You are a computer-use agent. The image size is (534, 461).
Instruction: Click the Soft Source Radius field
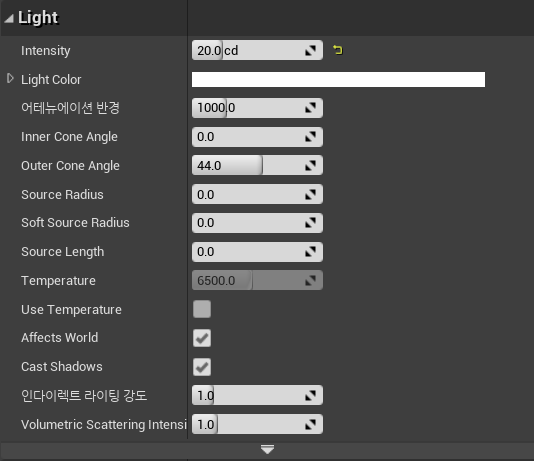(x=257, y=223)
